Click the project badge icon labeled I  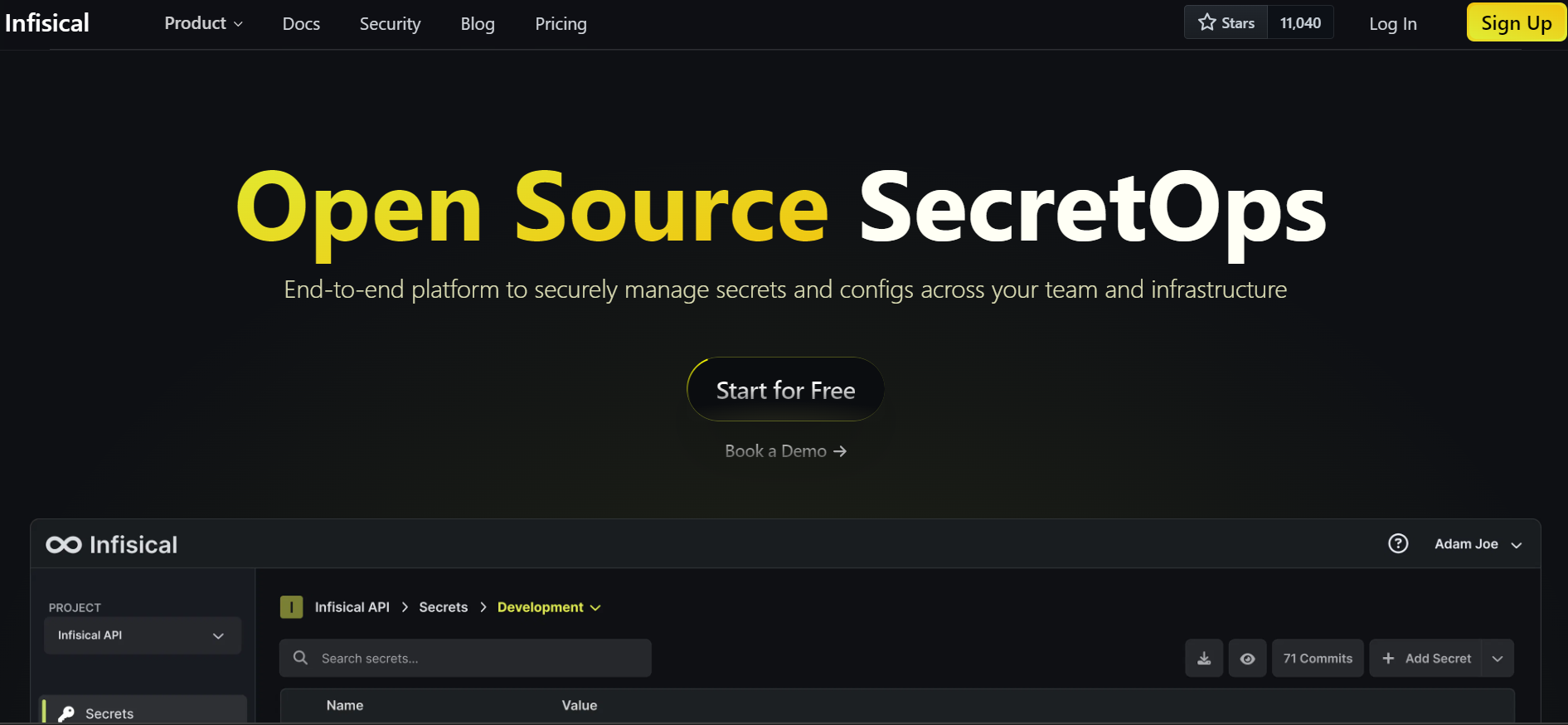[x=291, y=607]
